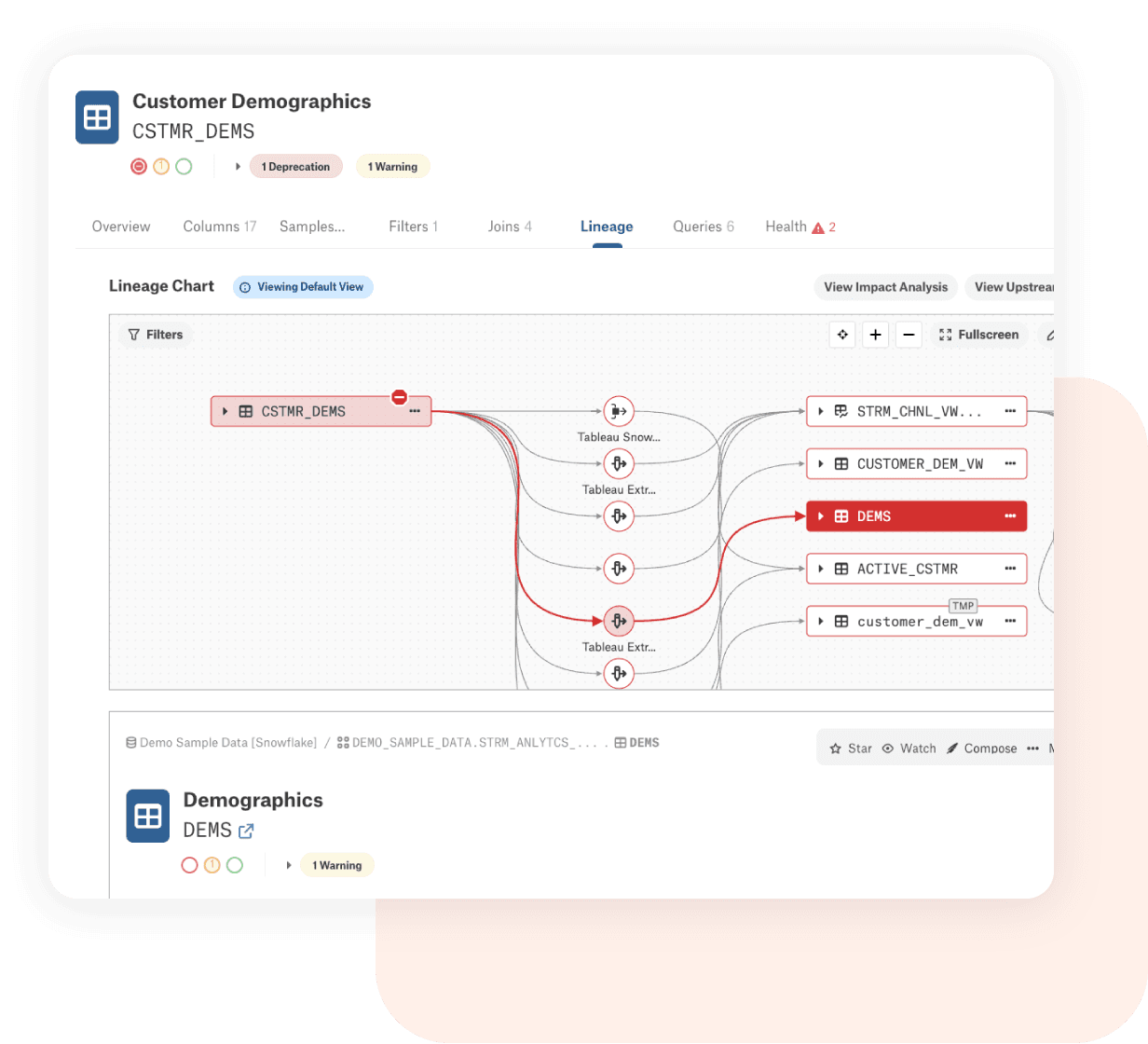This screenshot has height=1044, width=1148.
Task: Open the lineage Filters button
Action: click(156, 335)
